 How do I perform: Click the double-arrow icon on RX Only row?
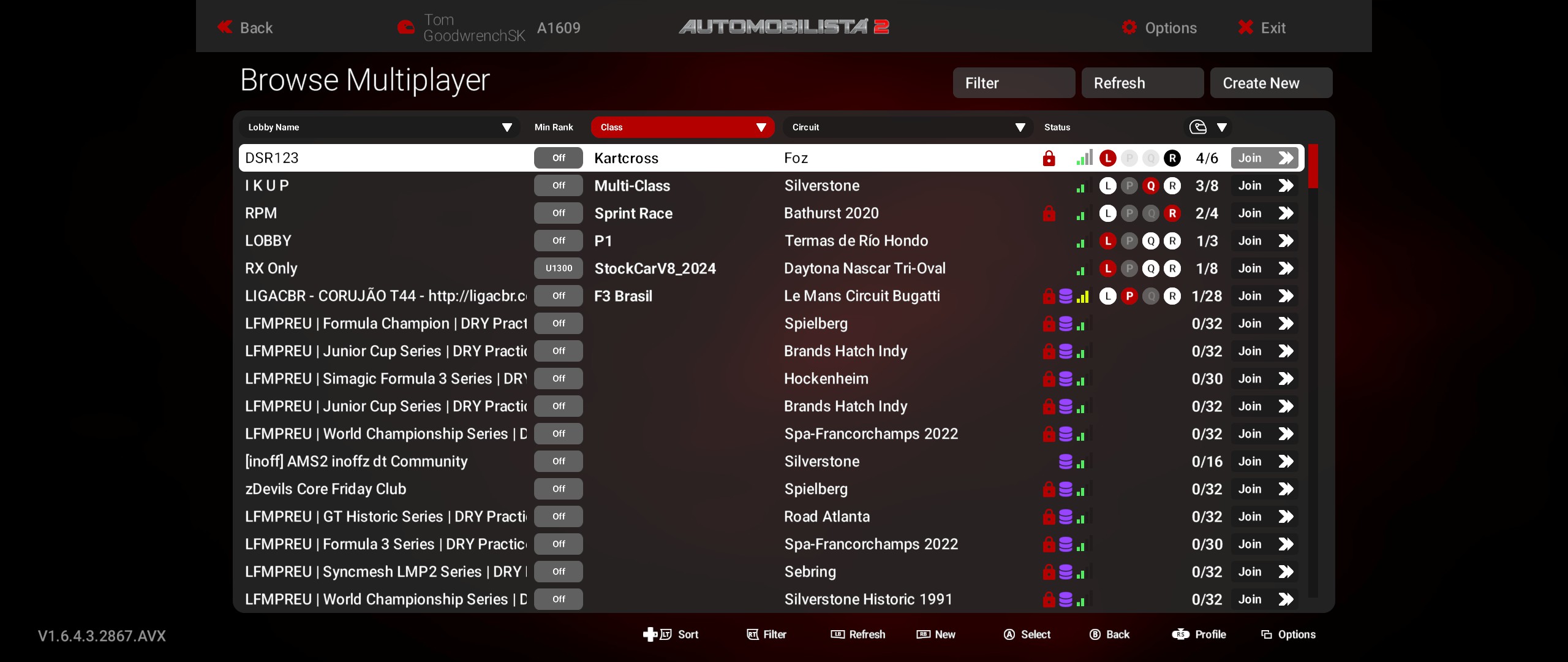[x=1286, y=268]
